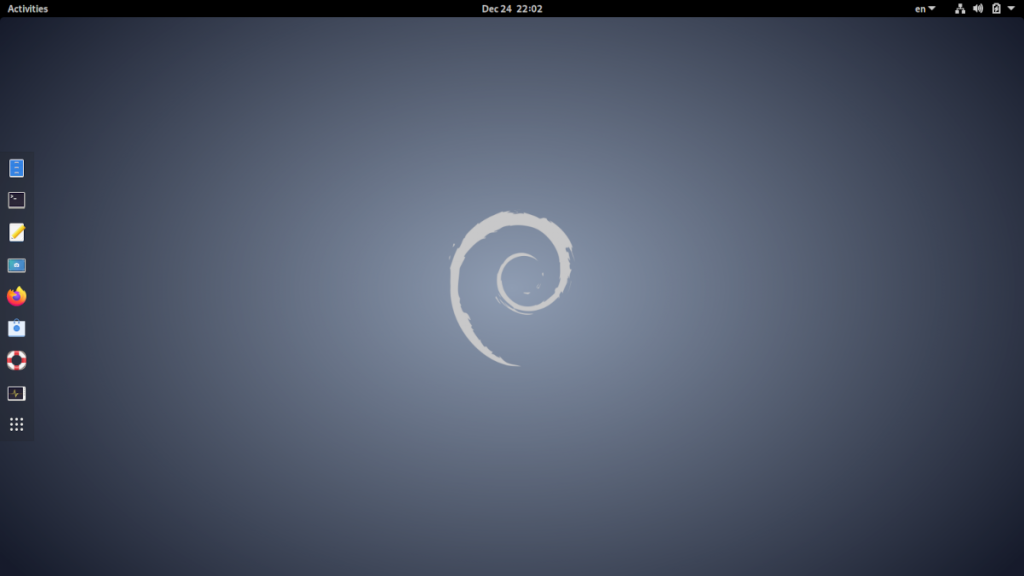Open the system menu via top-right chevron
The image size is (1024, 576).
pos(1013,8)
